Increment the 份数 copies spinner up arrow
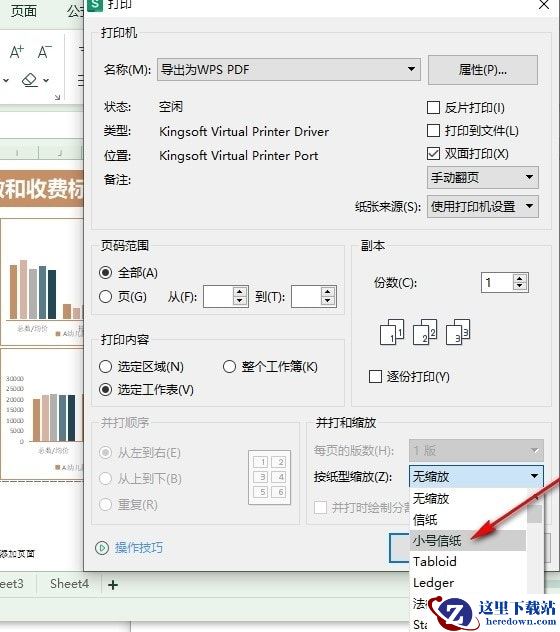560x632 pixels. 520,278
